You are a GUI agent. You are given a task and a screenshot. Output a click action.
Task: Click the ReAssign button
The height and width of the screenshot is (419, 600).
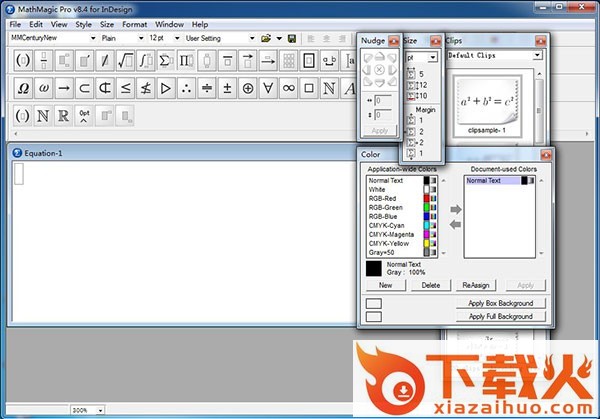476,285
